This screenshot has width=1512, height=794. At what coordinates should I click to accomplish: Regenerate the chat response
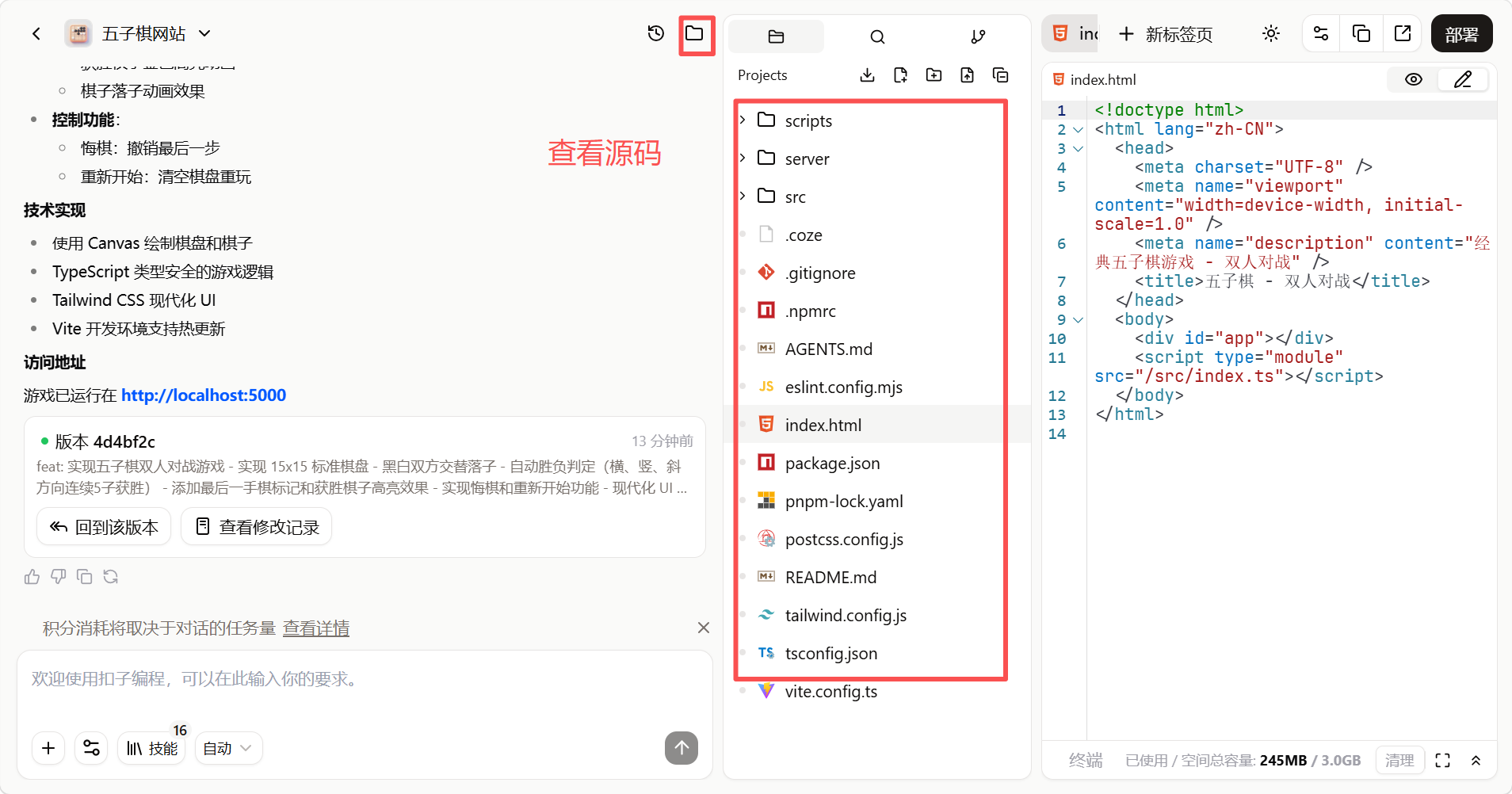click(x=111, y=577)
